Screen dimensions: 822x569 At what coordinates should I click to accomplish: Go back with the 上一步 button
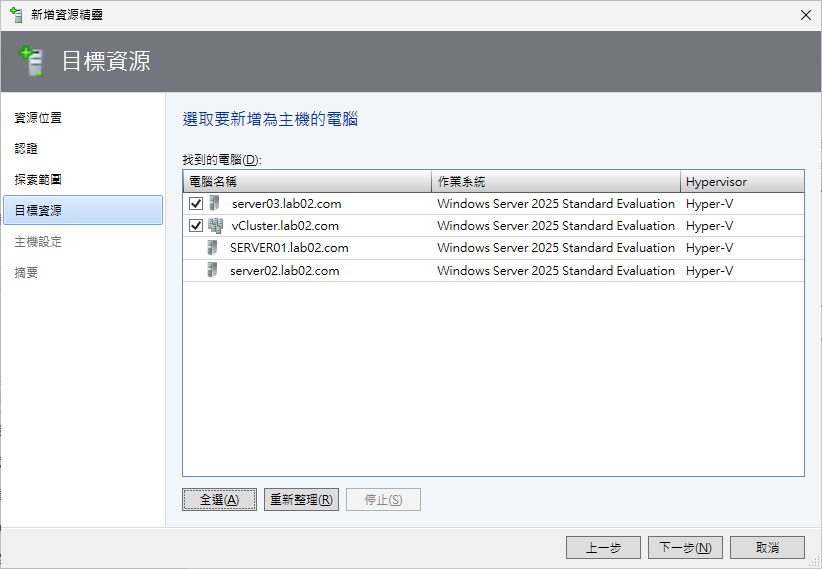603,548
